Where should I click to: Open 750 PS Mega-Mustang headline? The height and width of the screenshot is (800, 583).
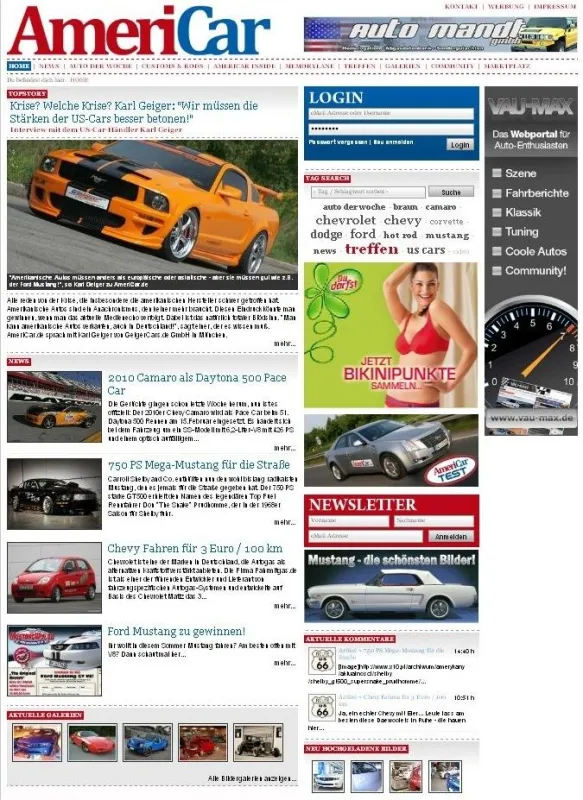(198, 465)
